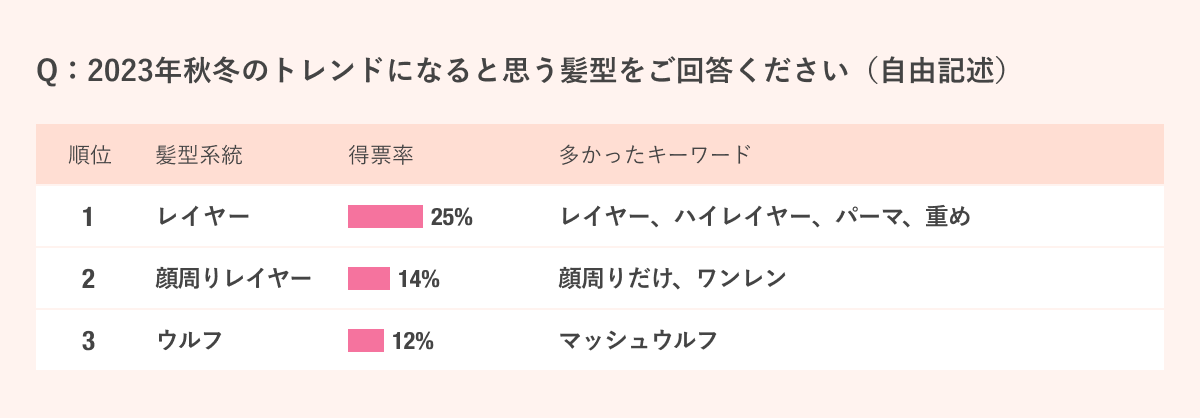Click the 多かったキーワード column header

[x=655, y=155]
